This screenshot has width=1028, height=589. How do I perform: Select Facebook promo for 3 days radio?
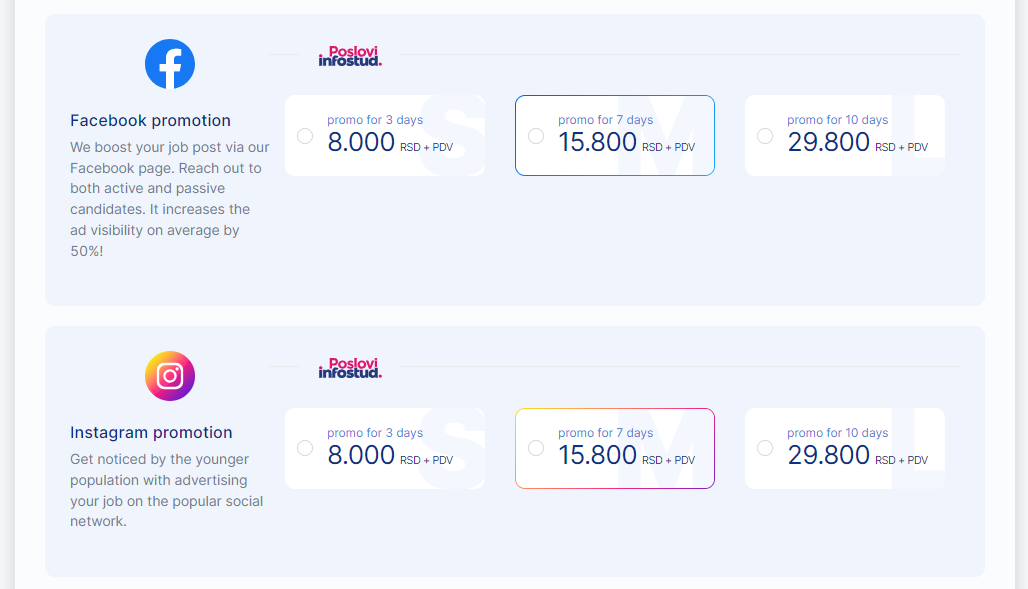click(x=305, y=136)
